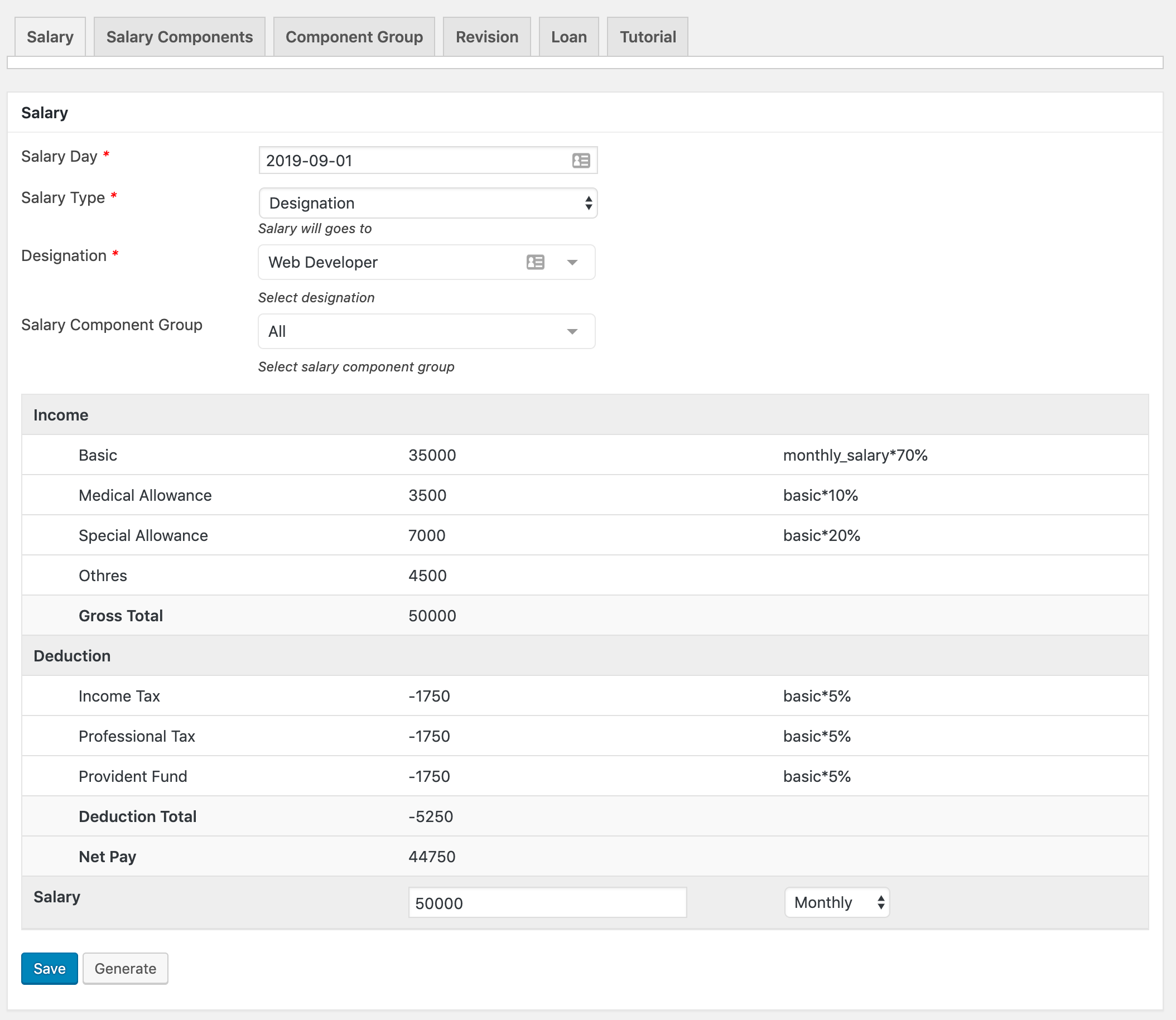
Task: Click the contact card icon in Salary Day field
Action: point(580,161)
